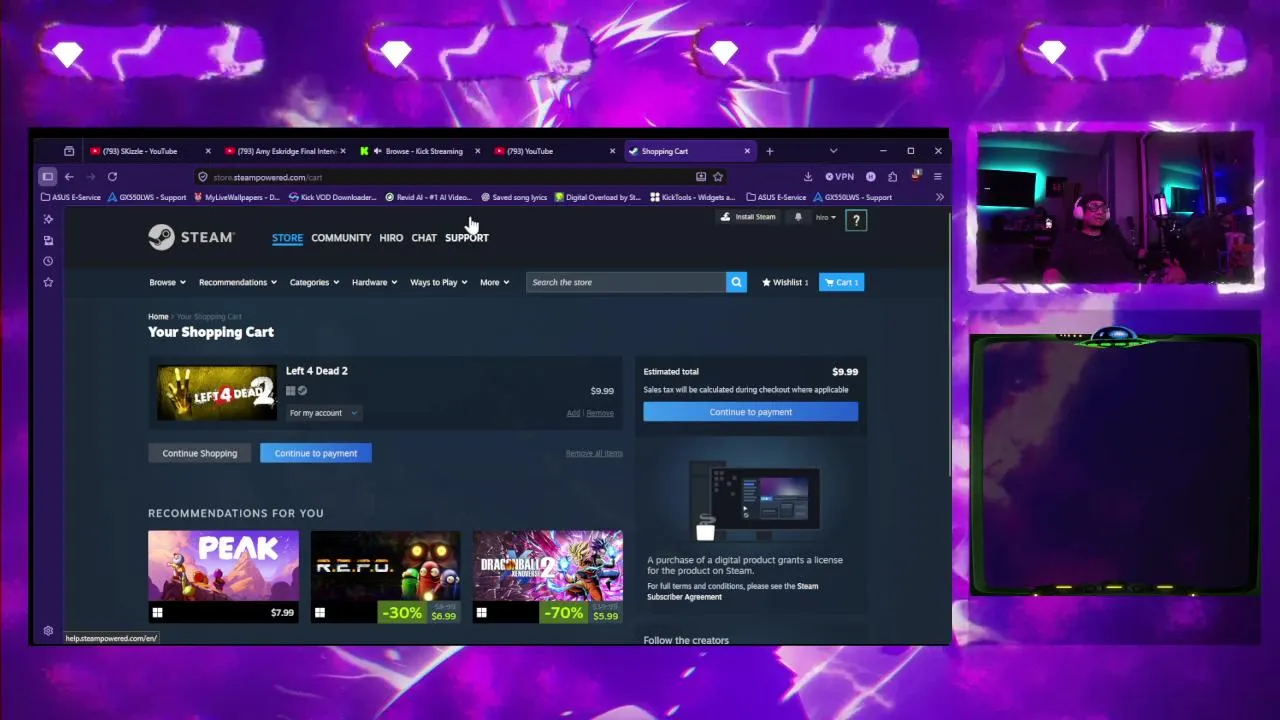Select the SUPPORT menu item
Image resolution: width=1280 pixels, height=720 pixels.
[467, 238]
